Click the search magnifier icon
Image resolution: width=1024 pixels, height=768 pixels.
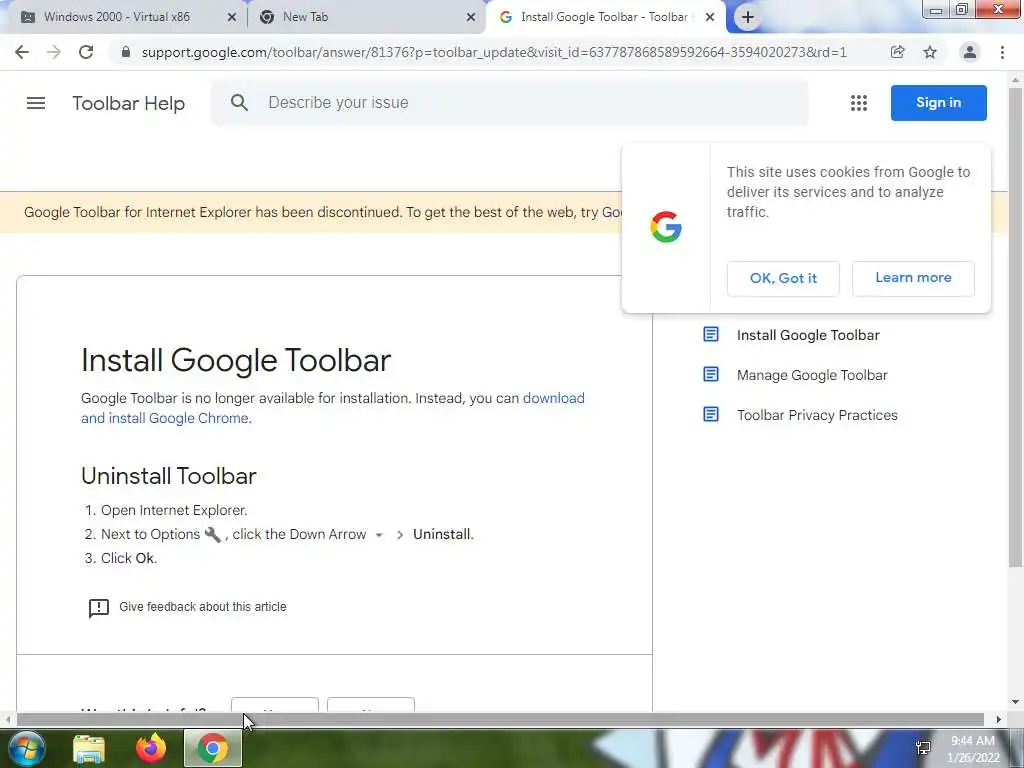(x=240, y=103)
